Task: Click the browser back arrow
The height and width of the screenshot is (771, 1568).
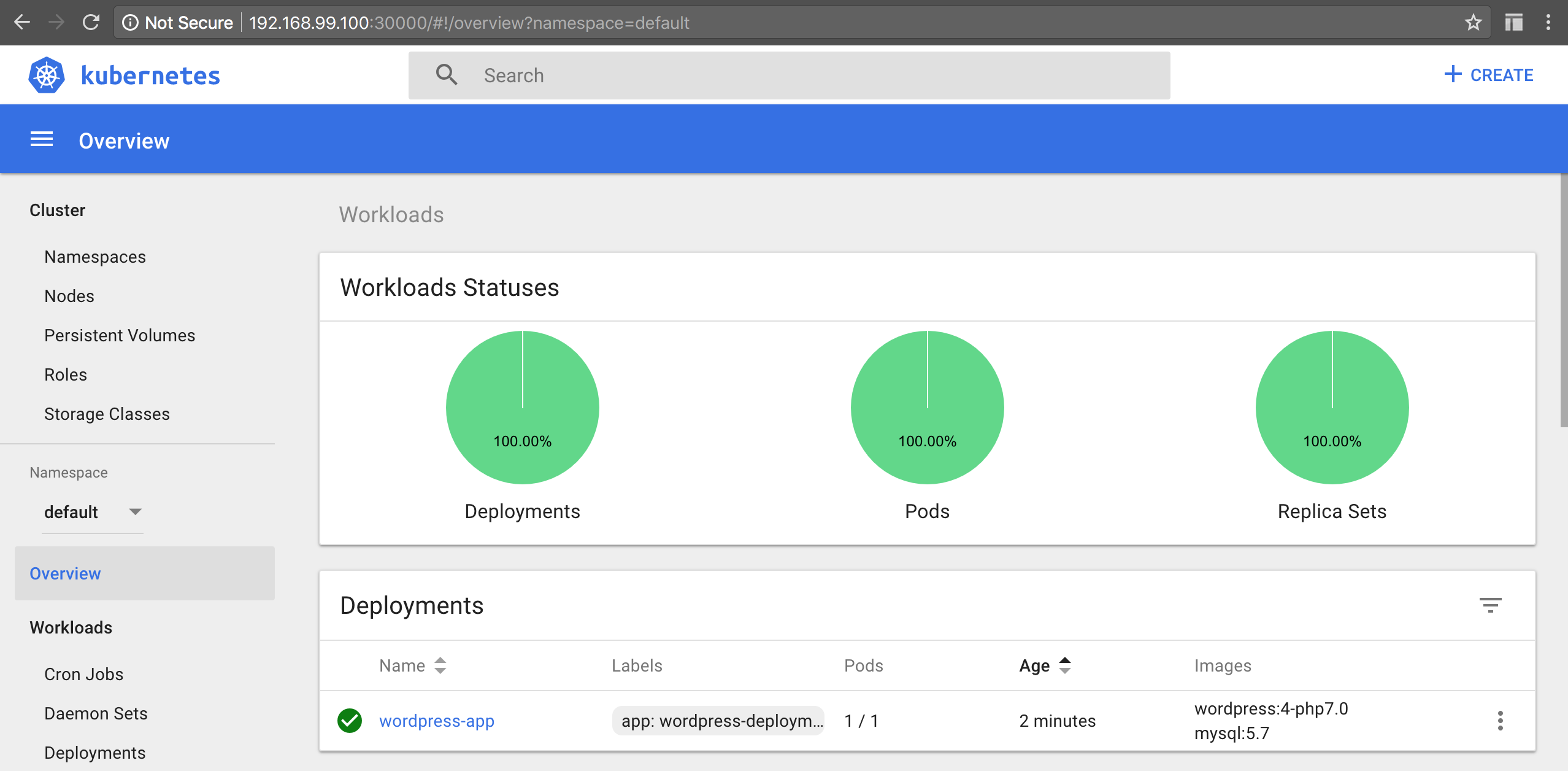Action: pos(22,23)
